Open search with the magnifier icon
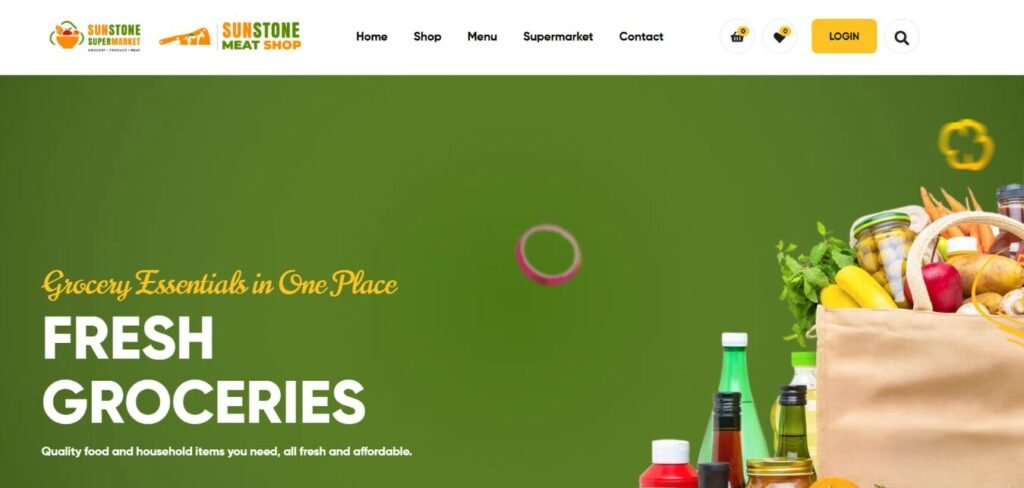The height and width of the screenshot is (488, 1024). 901,37
